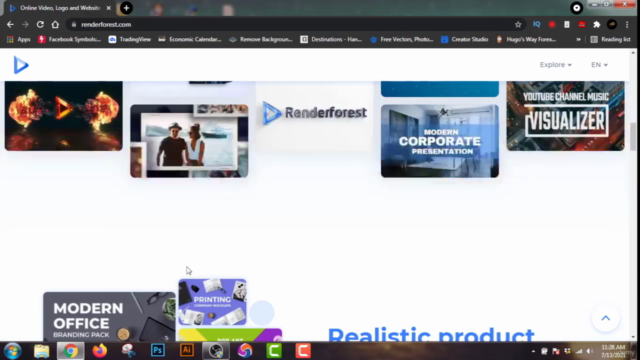Image resolution: width=640 pixels, height=360 pixels.
Task: Open Destinations - Han bookmark
Action: coord(331,39)
